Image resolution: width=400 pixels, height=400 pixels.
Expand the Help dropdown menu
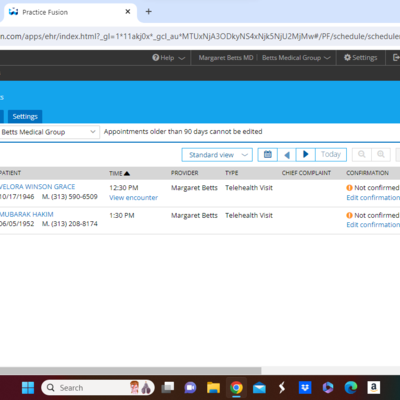tap(168, 58)
